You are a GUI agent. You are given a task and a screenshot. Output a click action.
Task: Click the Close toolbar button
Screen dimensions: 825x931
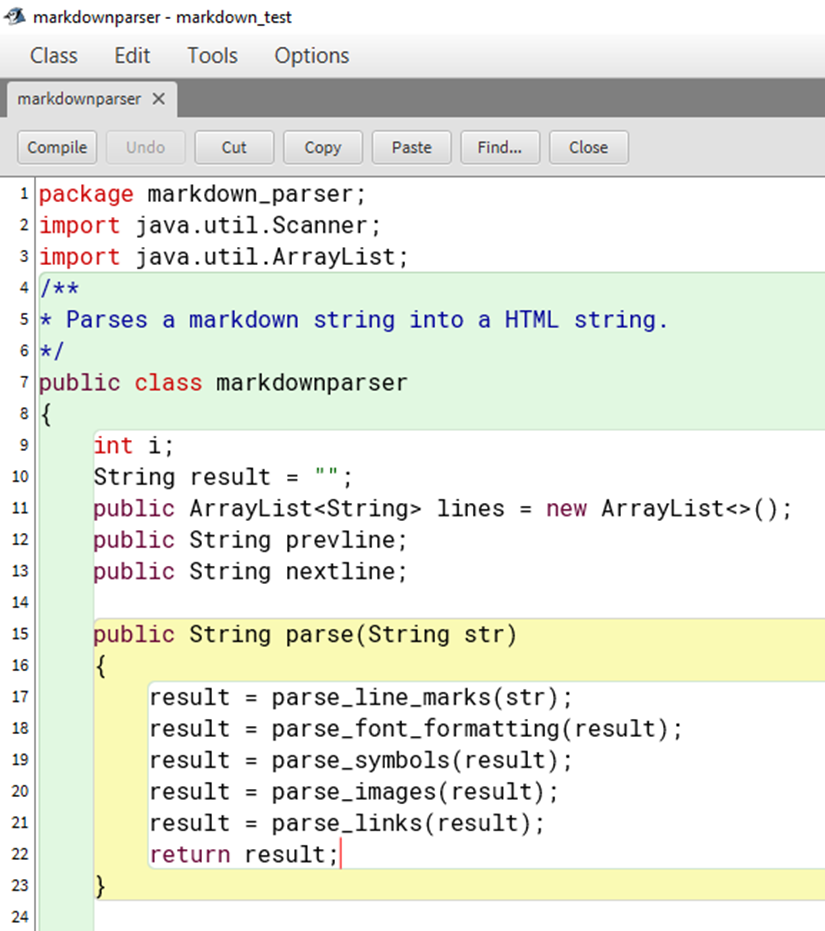[589, 147]
